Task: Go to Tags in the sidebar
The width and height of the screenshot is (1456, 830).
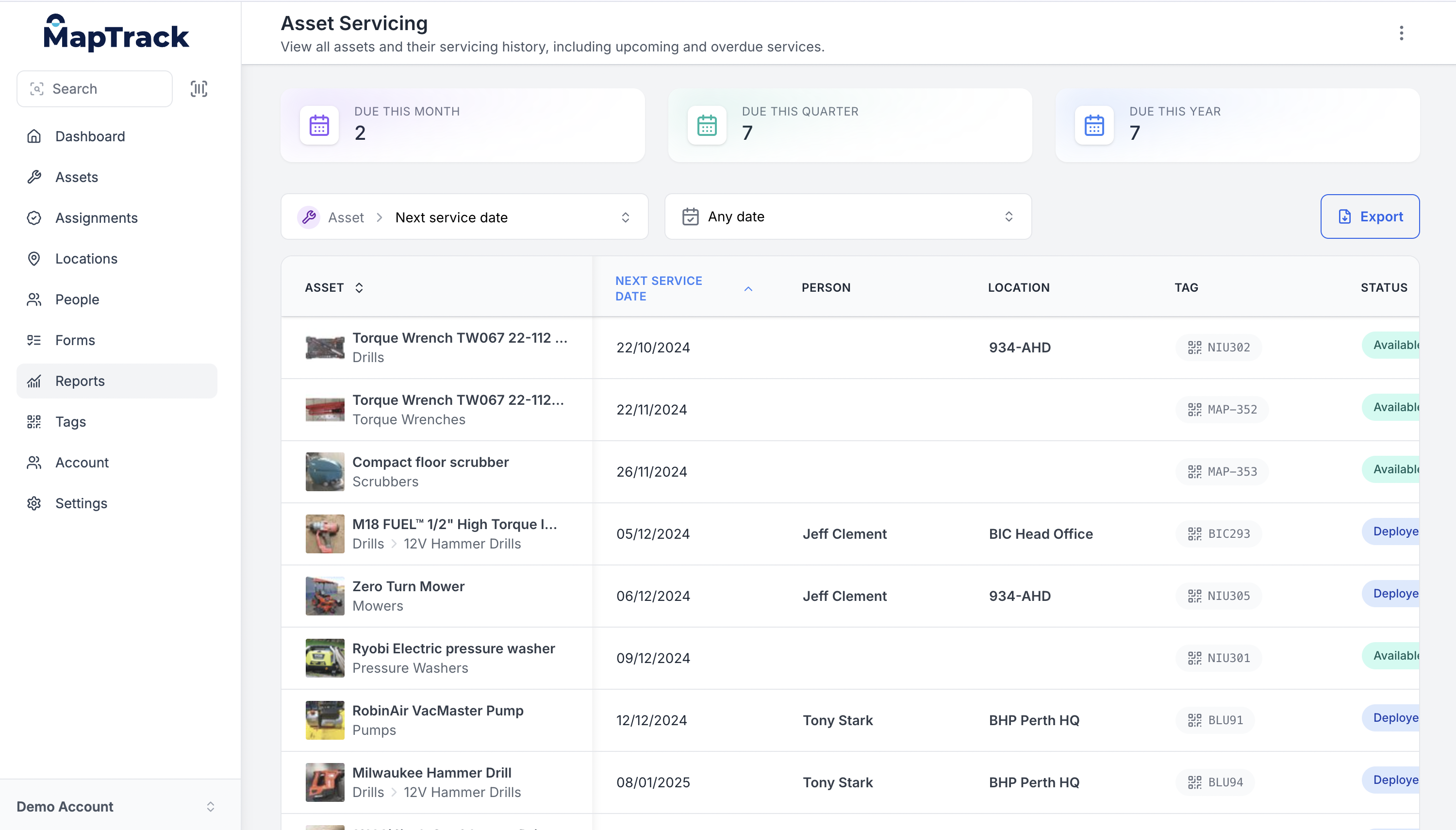Action: (70, 422)
